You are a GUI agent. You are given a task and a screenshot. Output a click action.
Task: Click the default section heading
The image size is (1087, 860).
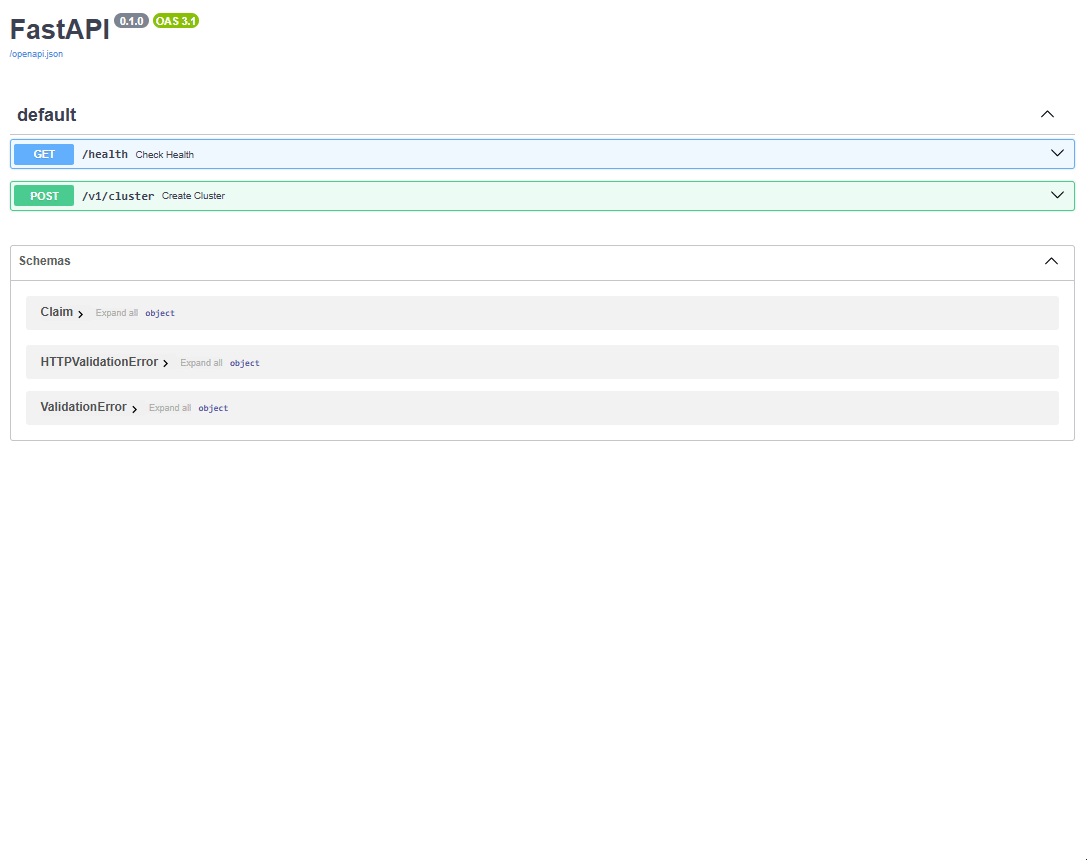(46, 115)
